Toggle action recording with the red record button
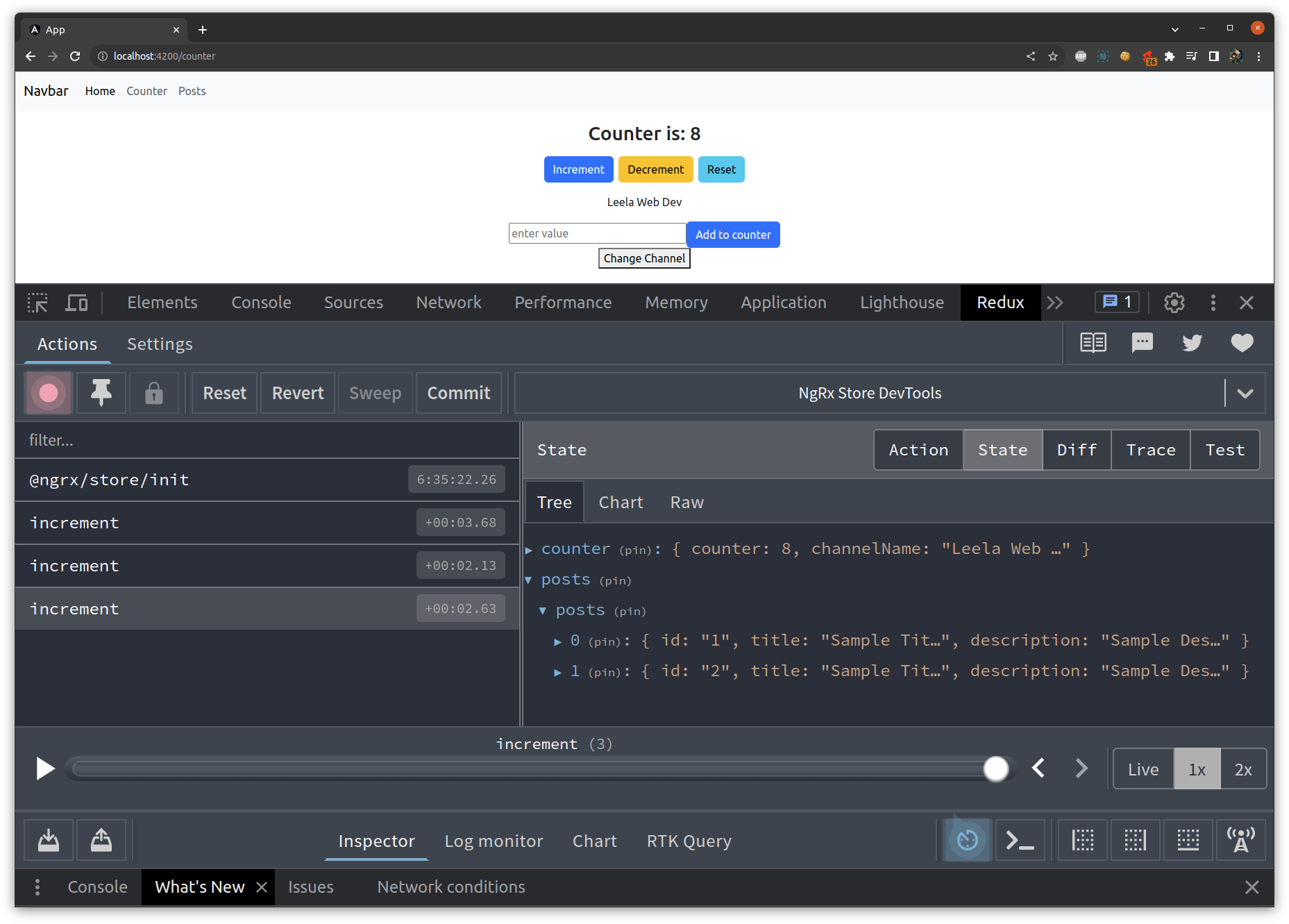The width and height of the screenshot is (1289, 924). pos(47,392)
